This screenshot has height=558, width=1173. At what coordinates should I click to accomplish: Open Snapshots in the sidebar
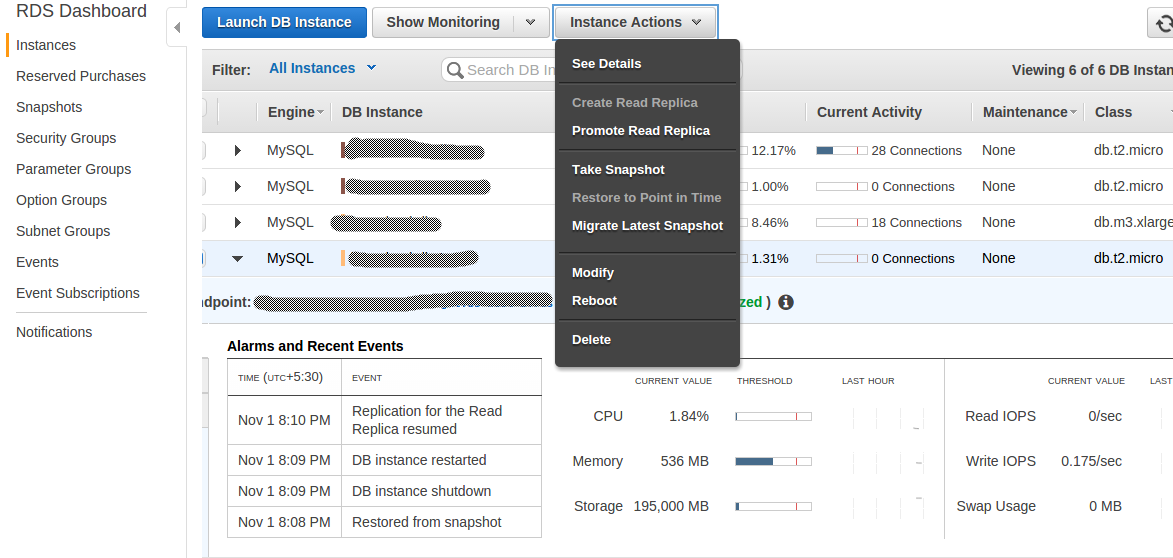pos(49,107)
